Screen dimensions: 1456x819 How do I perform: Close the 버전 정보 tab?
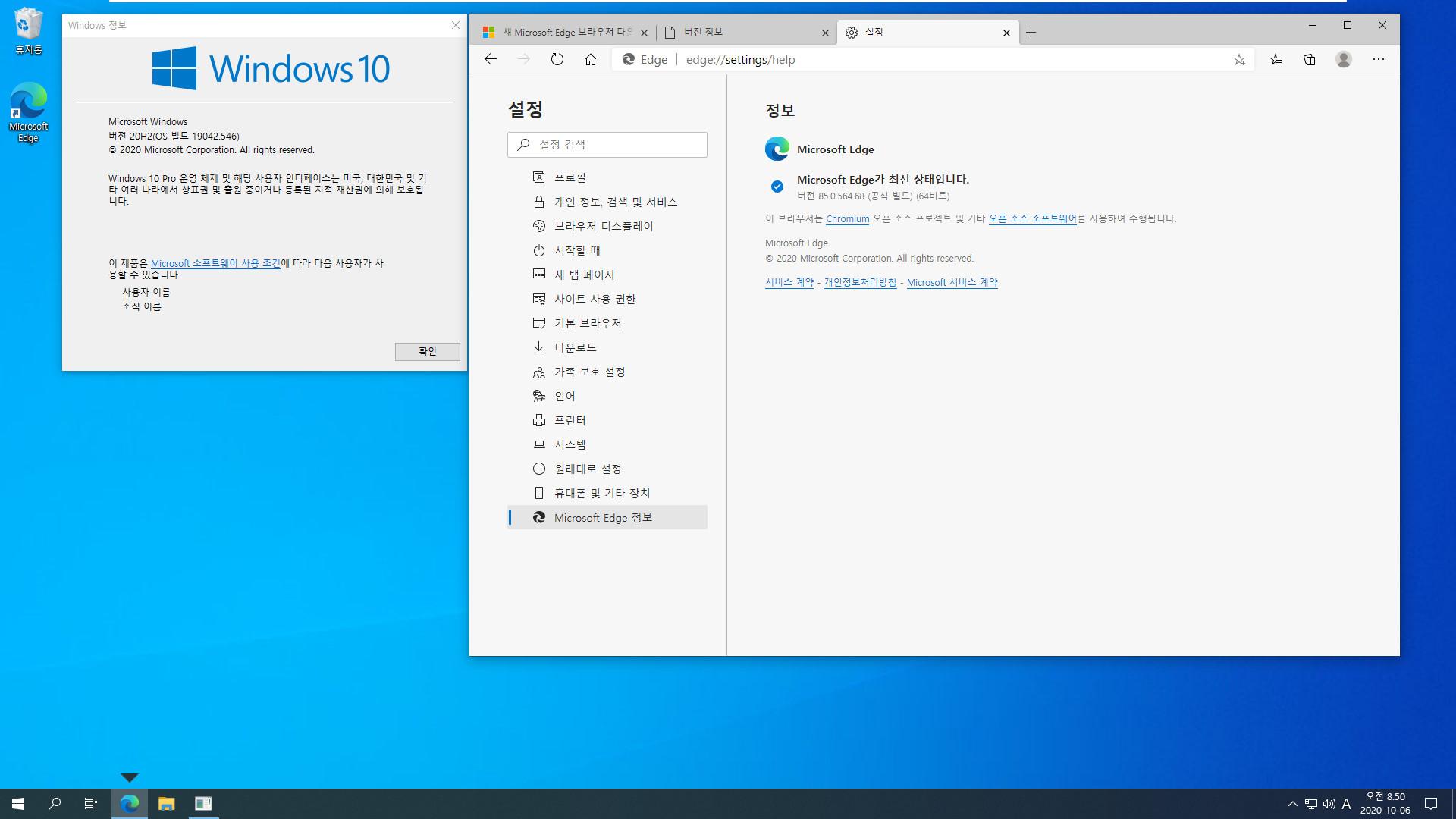(x=825, y=33)
